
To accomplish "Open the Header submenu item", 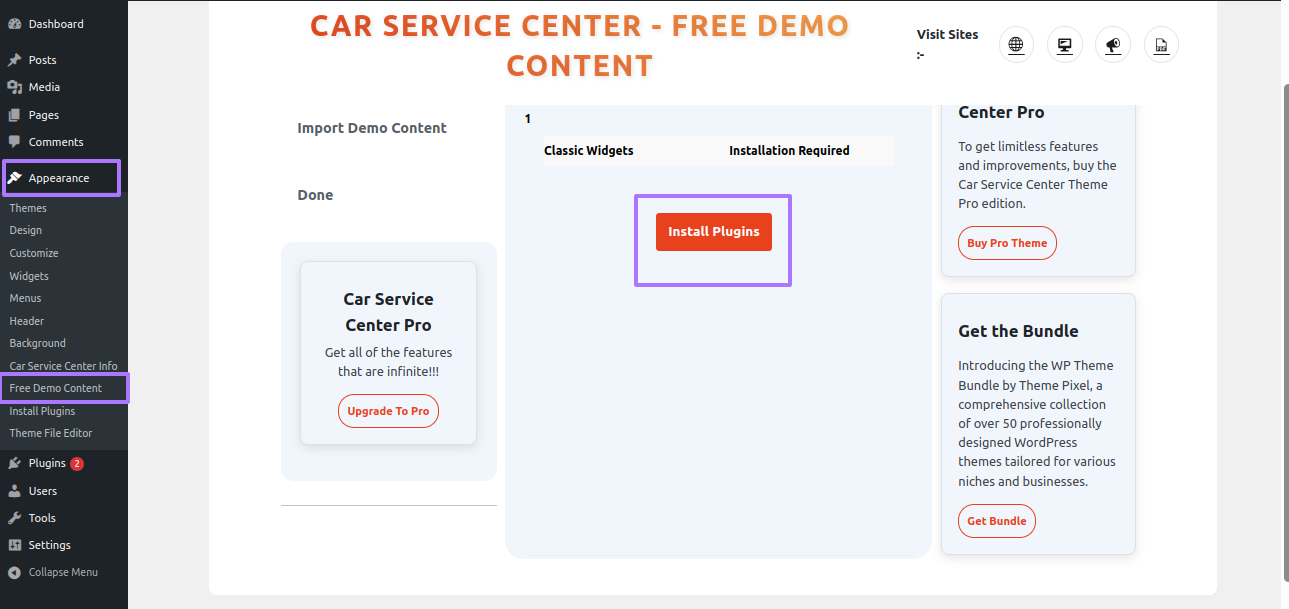I will click(27, 321).
